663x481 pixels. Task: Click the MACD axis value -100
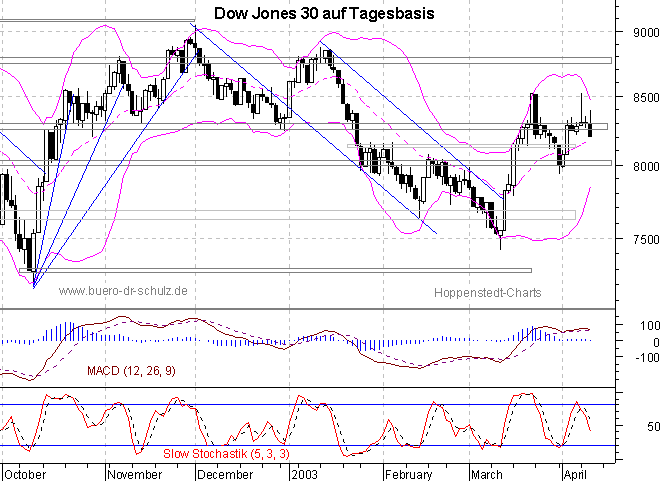tap(648, 358)
